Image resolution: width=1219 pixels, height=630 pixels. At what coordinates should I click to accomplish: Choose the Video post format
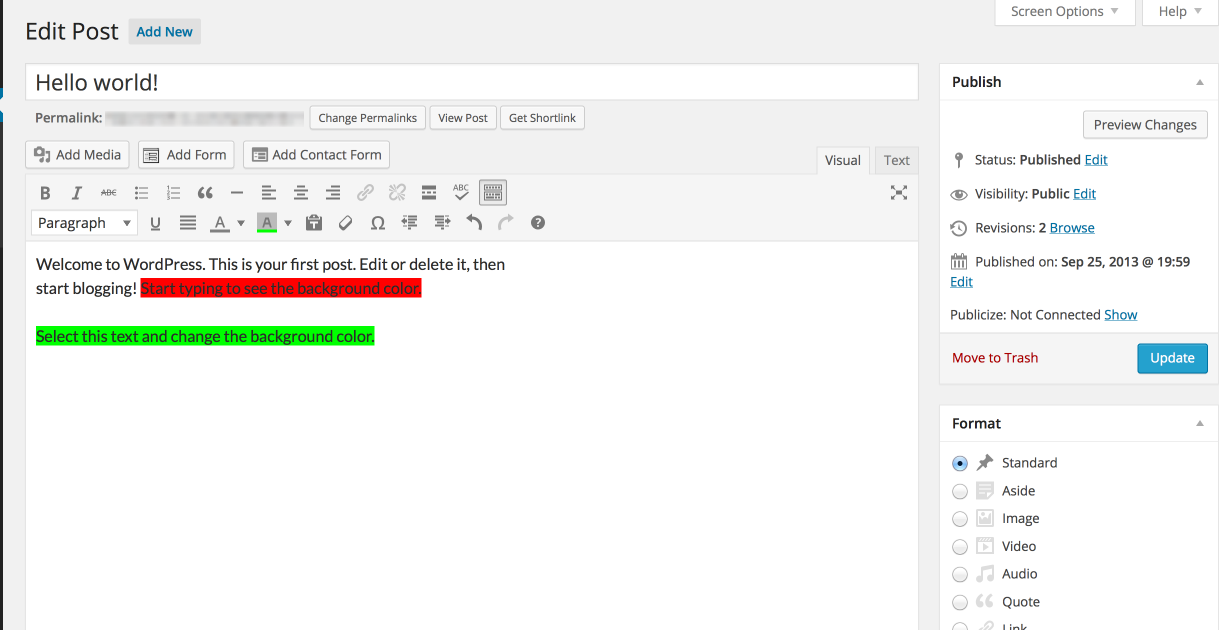tap(960, 547)
